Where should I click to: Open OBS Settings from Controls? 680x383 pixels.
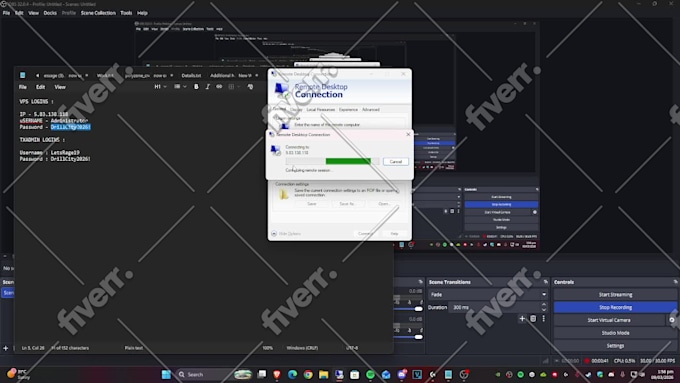[615, 346]
